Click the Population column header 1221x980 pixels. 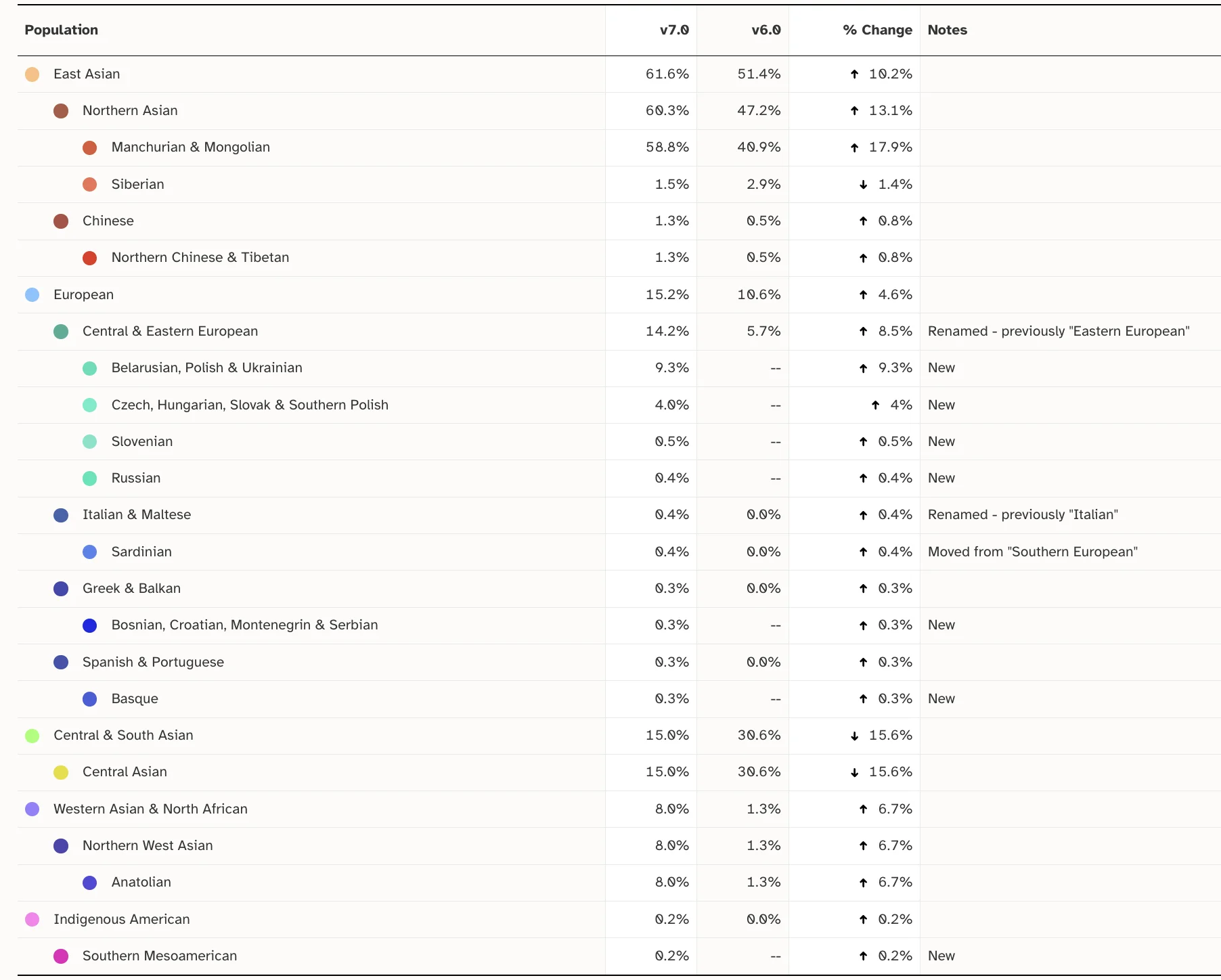(62, 30)
